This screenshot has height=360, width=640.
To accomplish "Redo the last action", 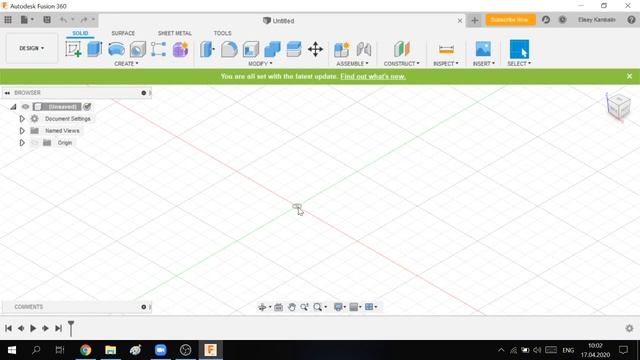I will pyautogui.click(x=84, y=20).
